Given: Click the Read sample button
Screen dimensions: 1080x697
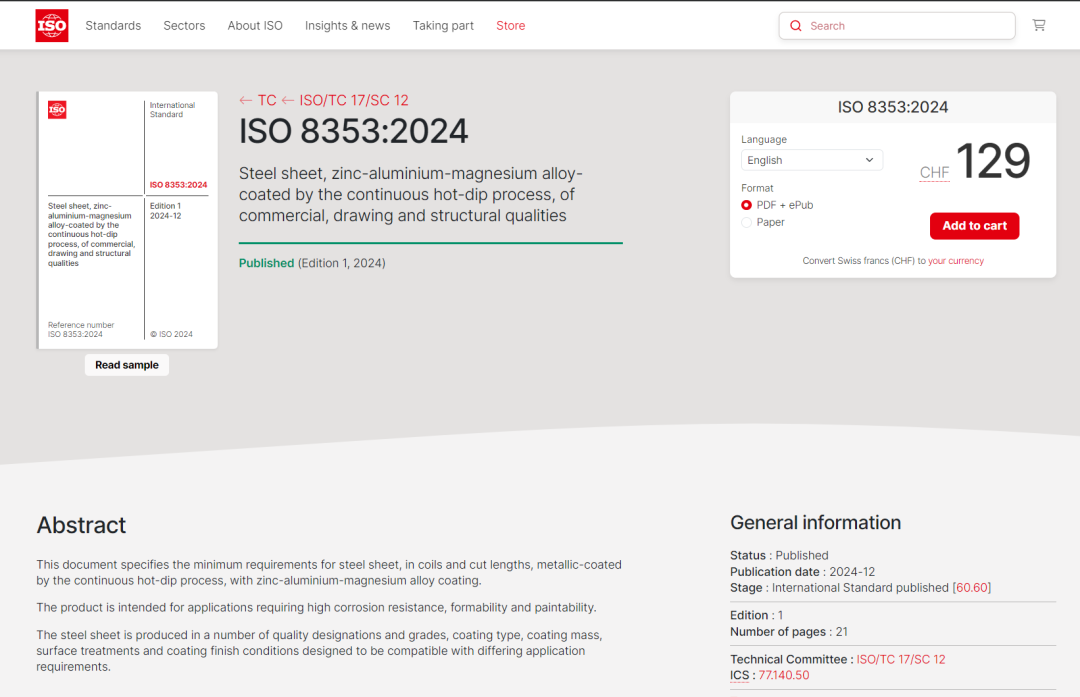Looking at the screenshot, I should [127, 365].
